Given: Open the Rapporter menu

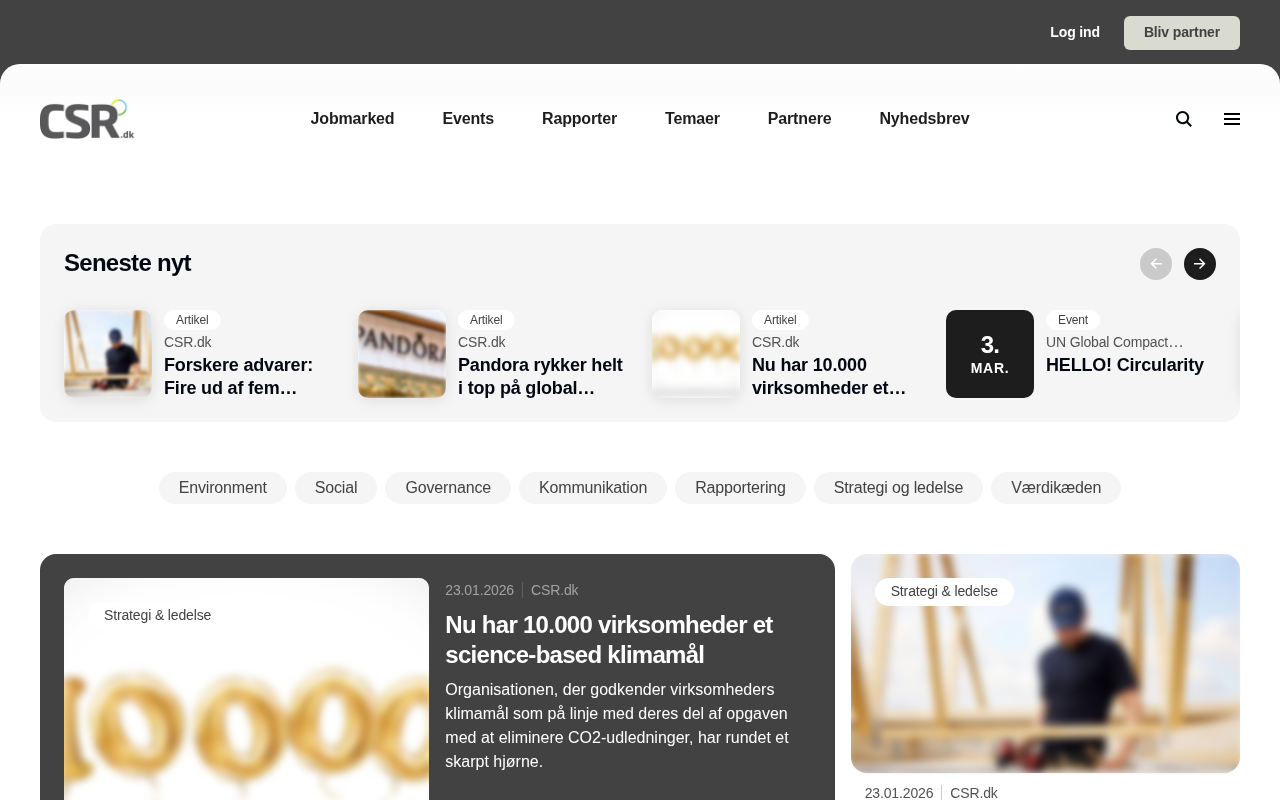Looking at the screenshot, I should pyautogui.click(x=579, y=119).
